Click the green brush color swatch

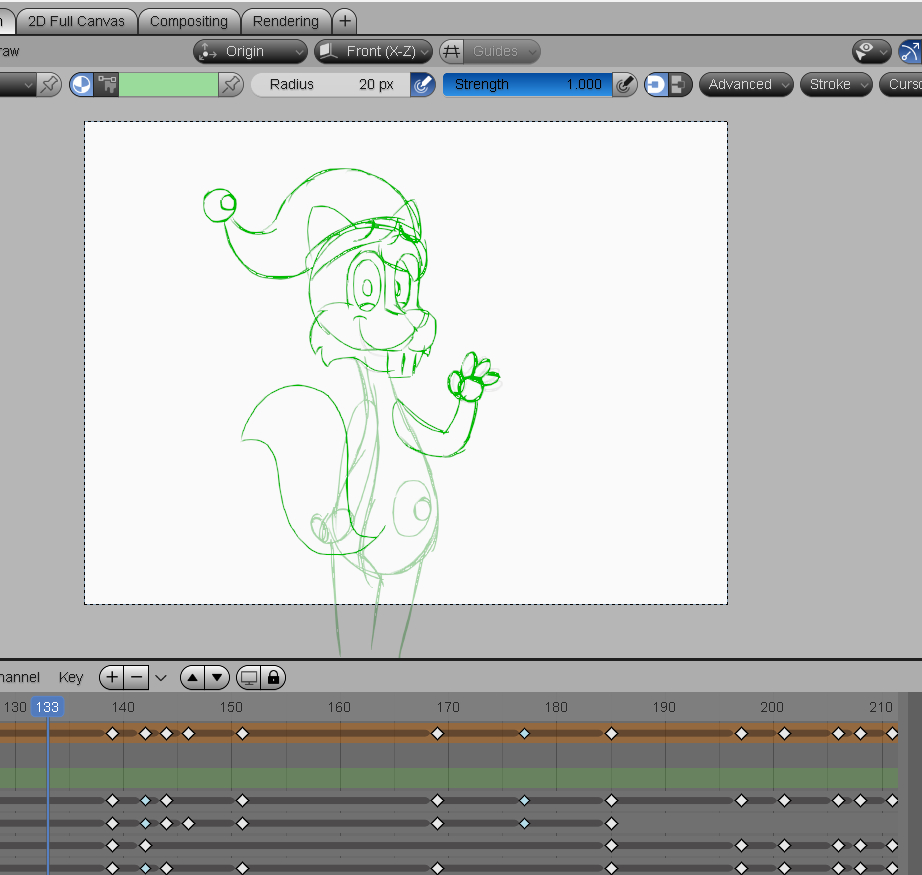click(168, 85)
